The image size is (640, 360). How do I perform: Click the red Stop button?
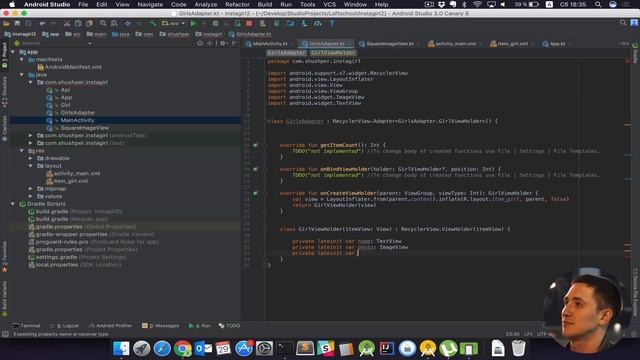[x=249, y=24]
